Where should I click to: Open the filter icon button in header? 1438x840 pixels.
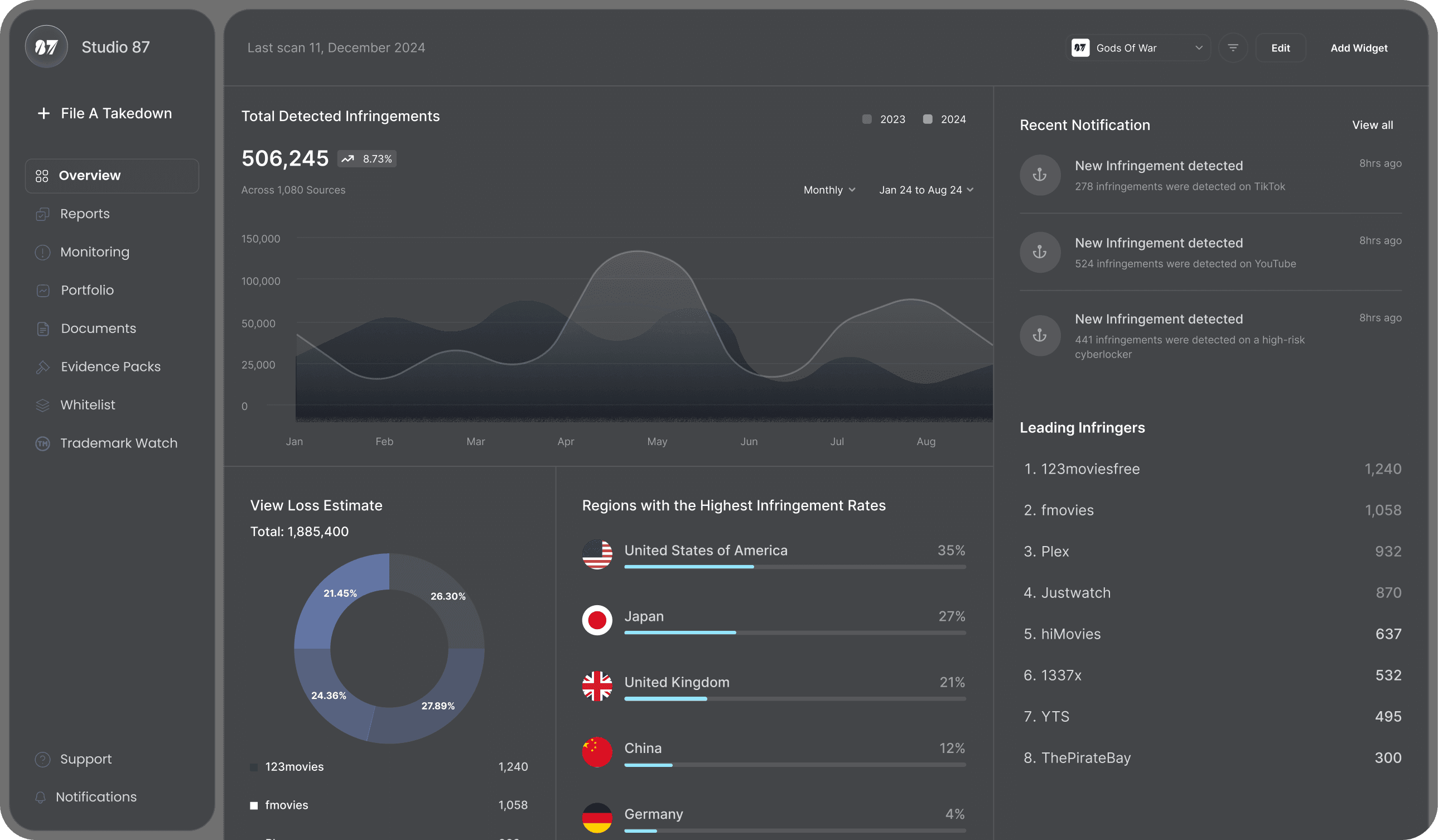coord(1233,48)
